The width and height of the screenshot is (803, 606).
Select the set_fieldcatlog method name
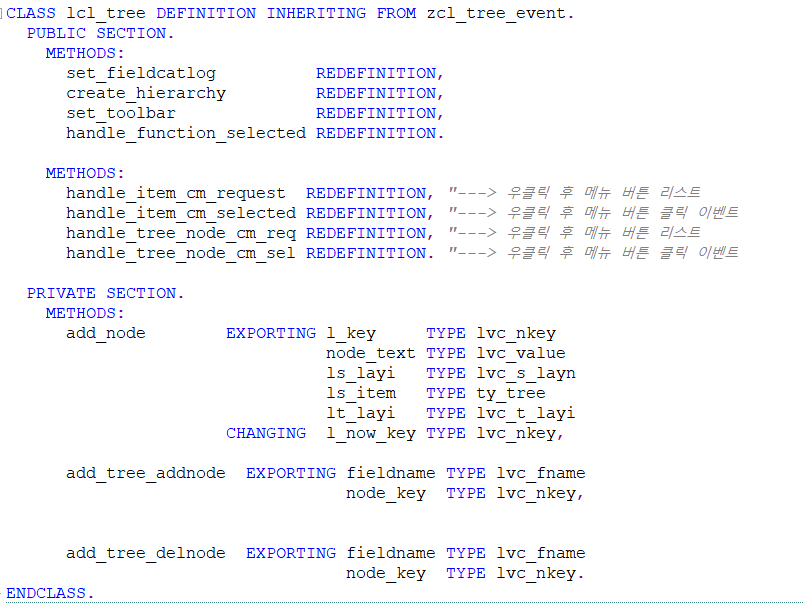[141, 73]
